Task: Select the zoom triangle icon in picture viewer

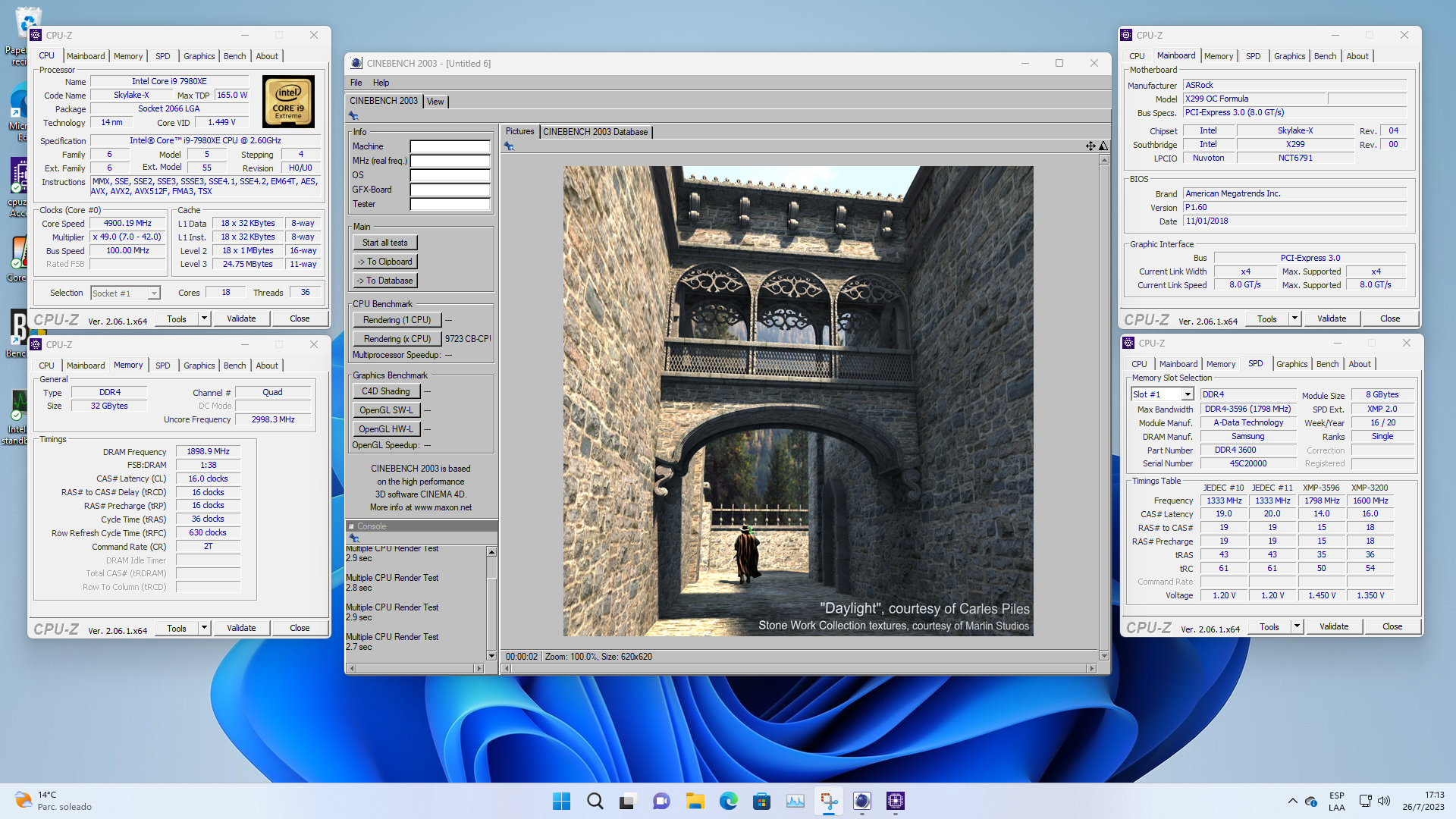Action: pos(1103,146)
